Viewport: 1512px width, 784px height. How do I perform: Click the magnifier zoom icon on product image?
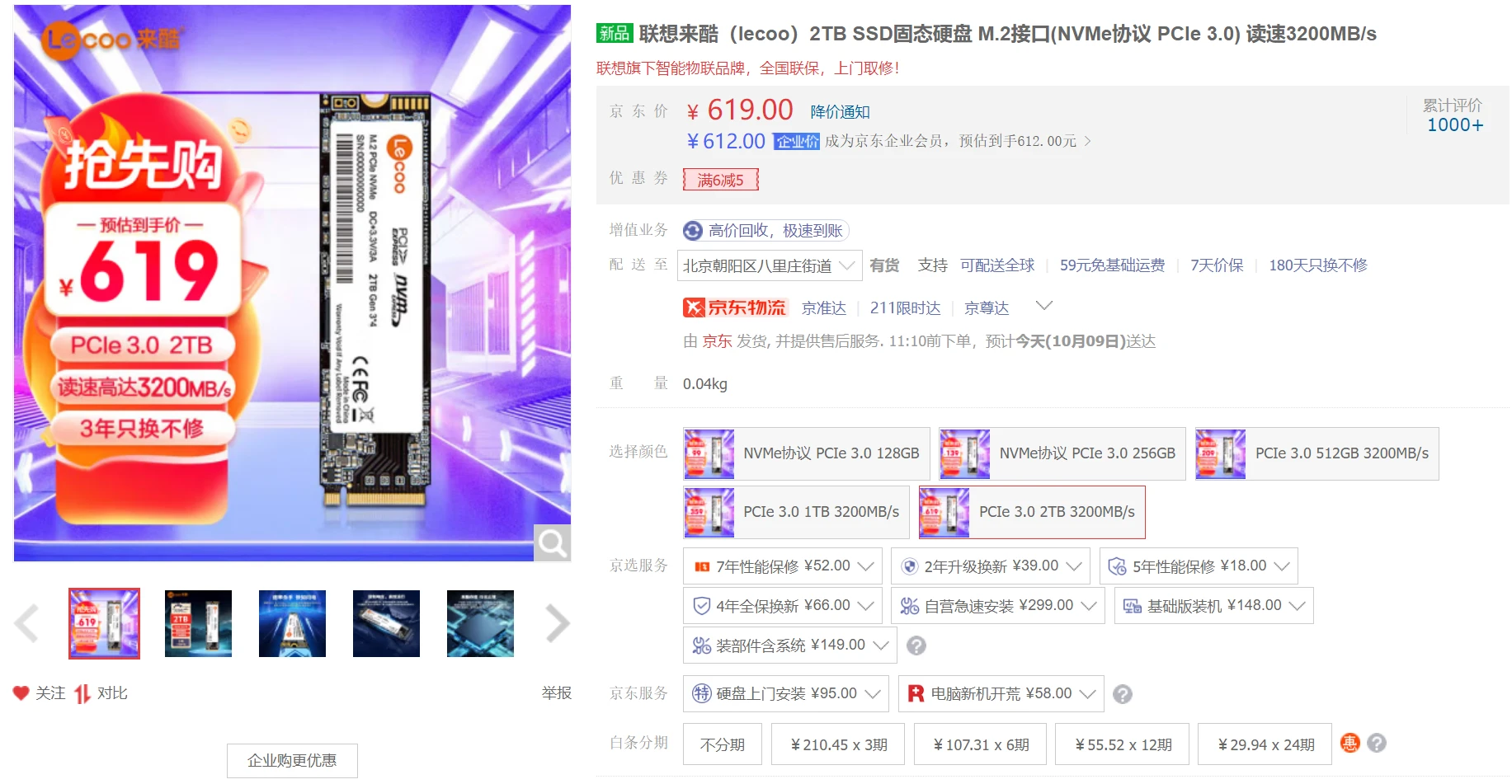pyautogui.click(x=552, y=542)
